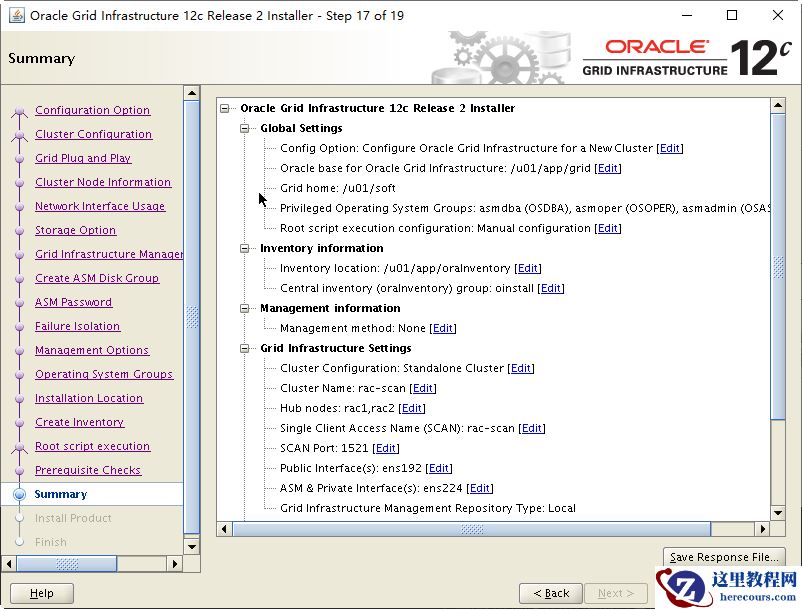Click summary tree scroll down arrow
The image size is (802, 609).
778,513
